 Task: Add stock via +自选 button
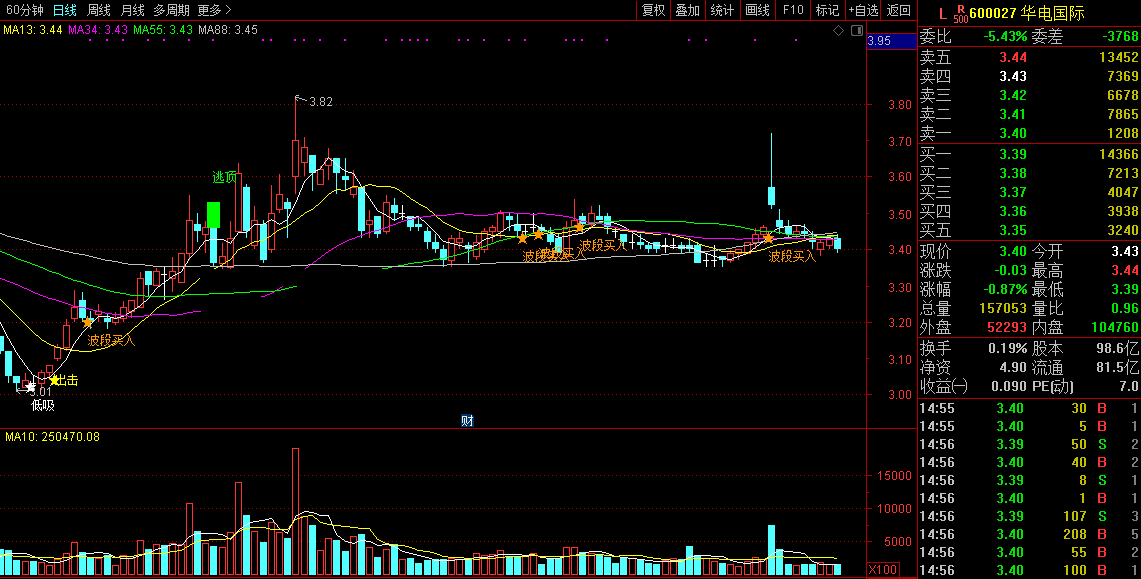pos(863,10)
